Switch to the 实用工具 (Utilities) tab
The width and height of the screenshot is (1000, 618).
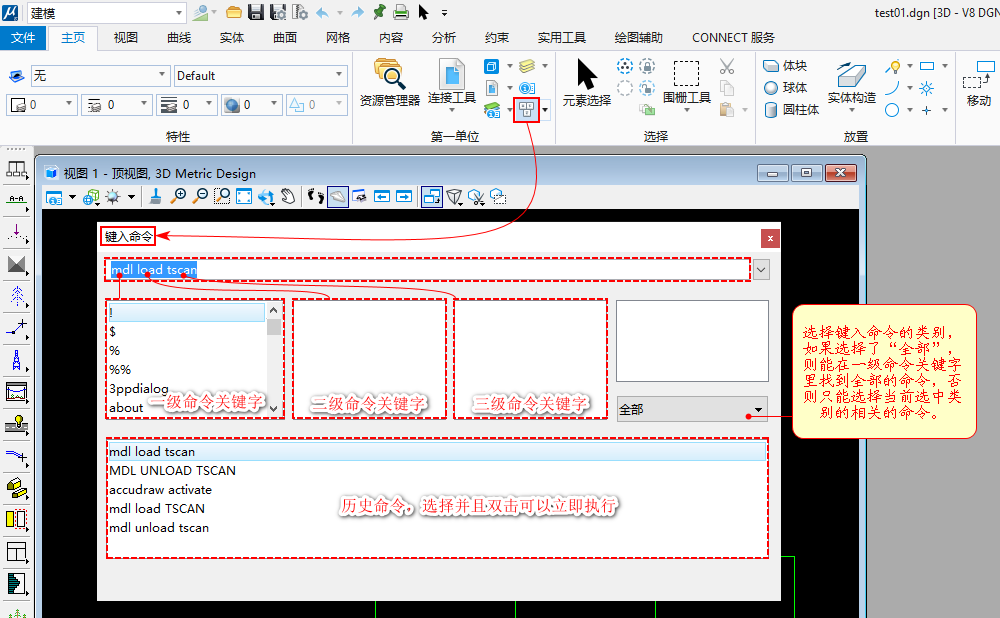point(561,38)
